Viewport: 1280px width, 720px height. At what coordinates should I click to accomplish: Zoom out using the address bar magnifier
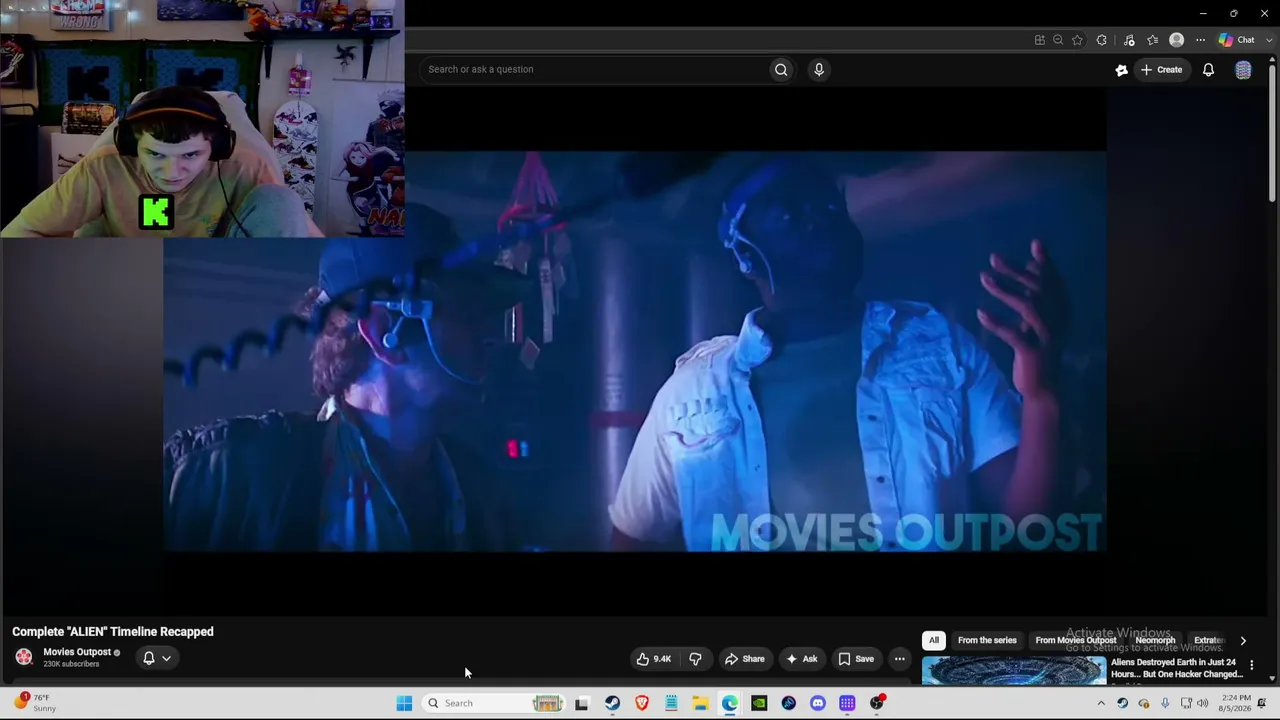pos(1058,40)
